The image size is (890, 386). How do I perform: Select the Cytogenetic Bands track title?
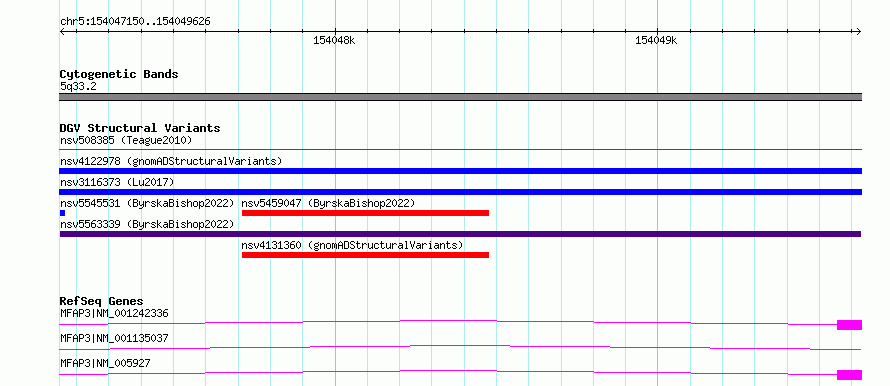point(119,74)
